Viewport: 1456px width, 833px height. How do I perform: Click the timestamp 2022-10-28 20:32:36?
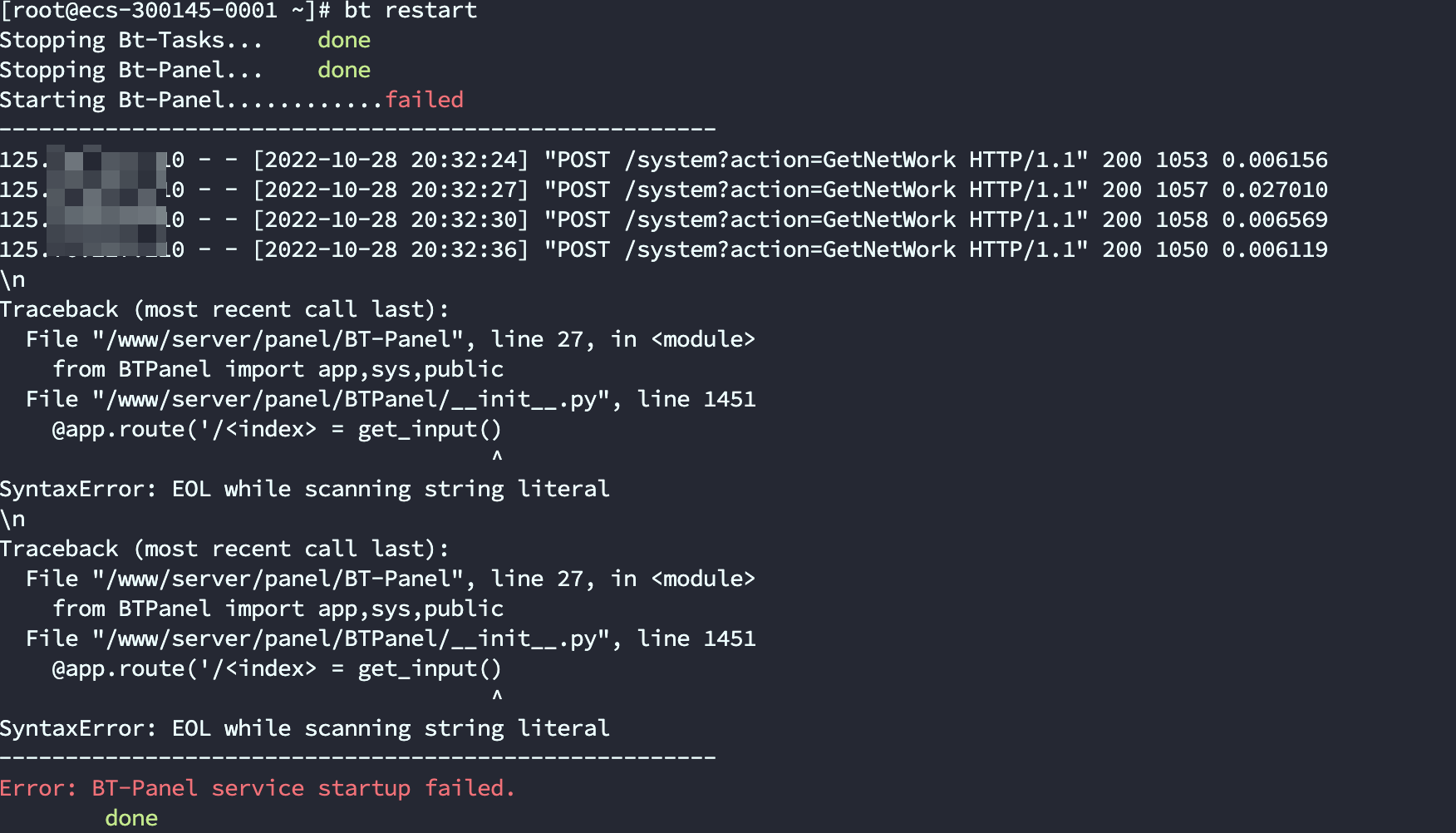tap(391, 249)
